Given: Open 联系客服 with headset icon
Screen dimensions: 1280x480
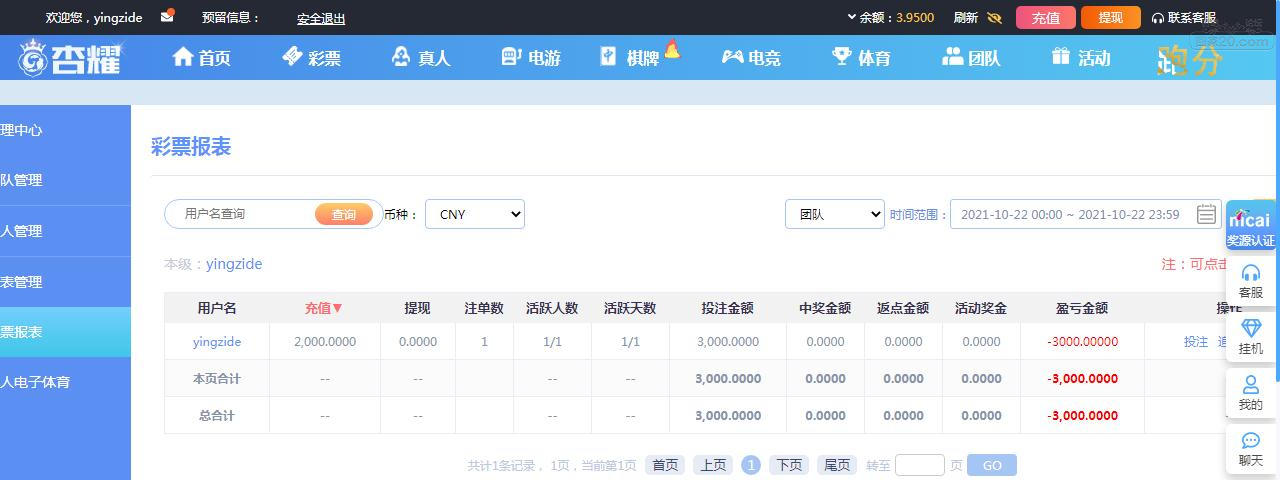Looking at the screenshot, I should coord(1184,17).
